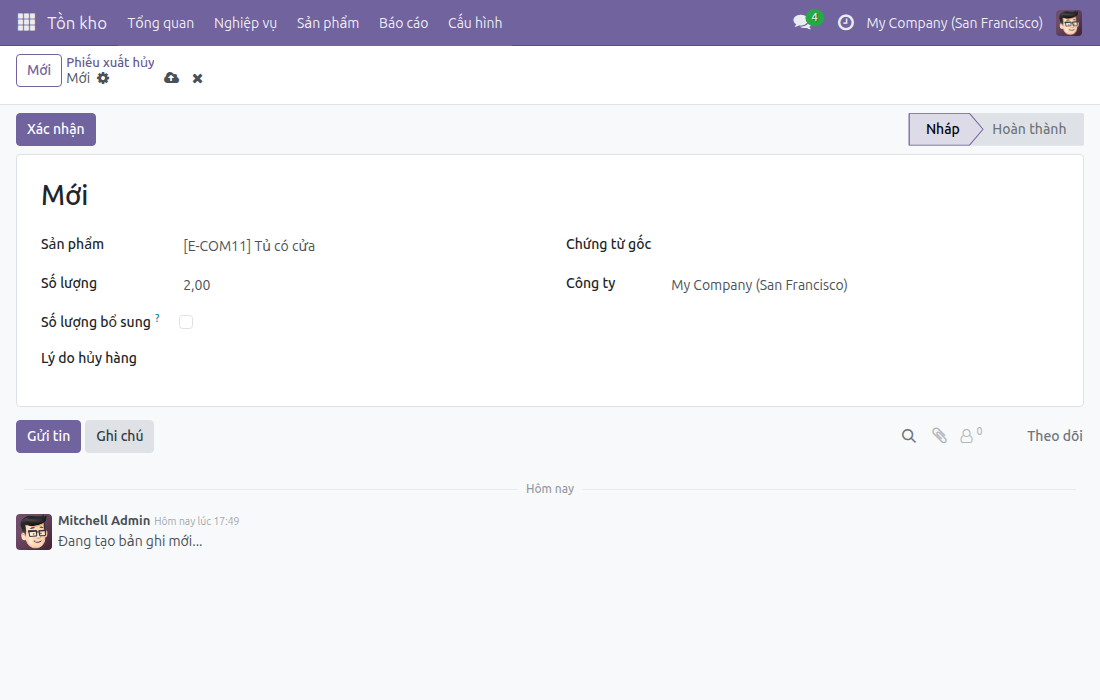
Task: Open the Báo cáo menu
Action: coord(403,22)
